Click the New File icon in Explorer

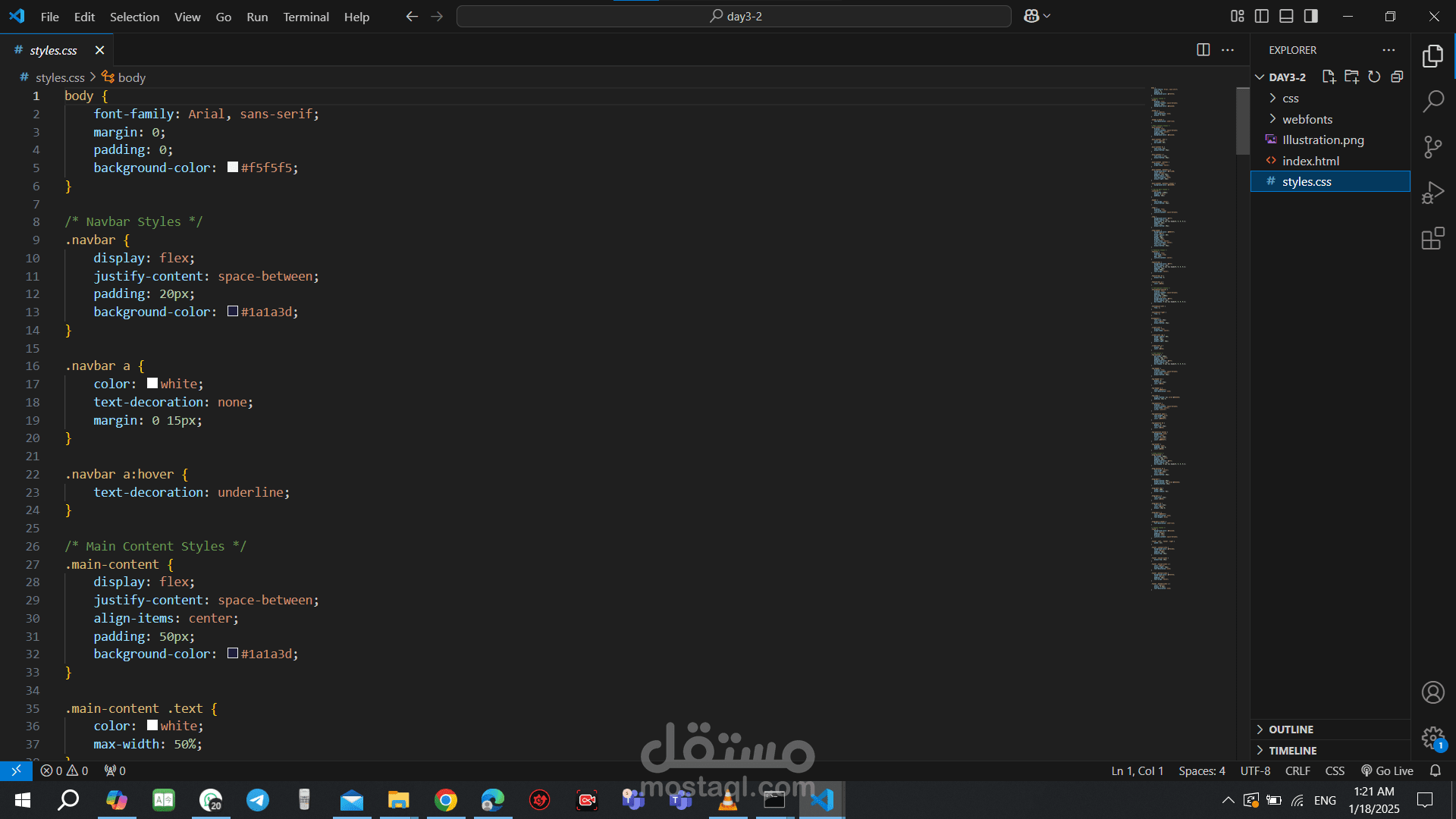click(x=1328, y=77)
